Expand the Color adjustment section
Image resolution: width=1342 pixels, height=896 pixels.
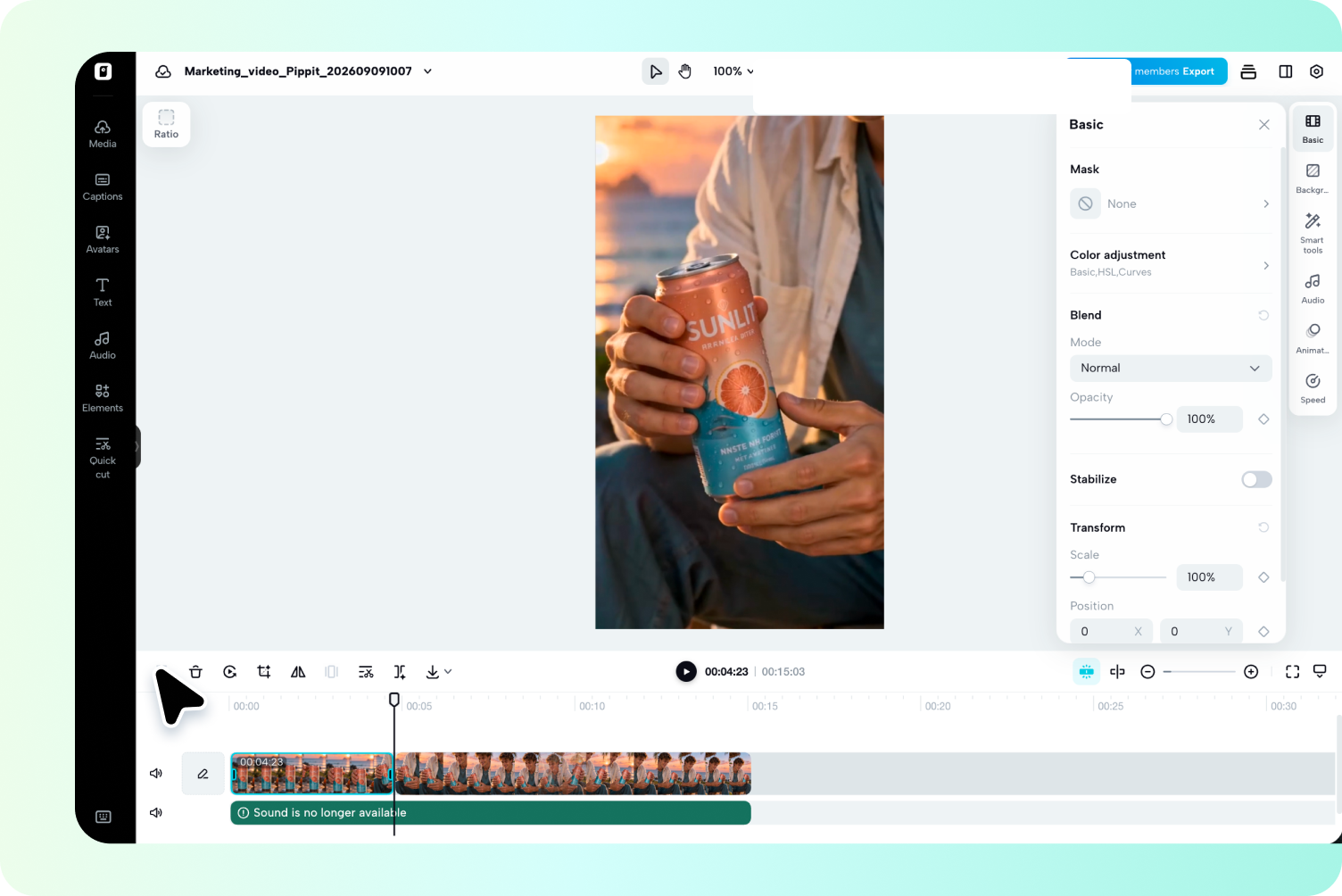tap(1171, 264)
